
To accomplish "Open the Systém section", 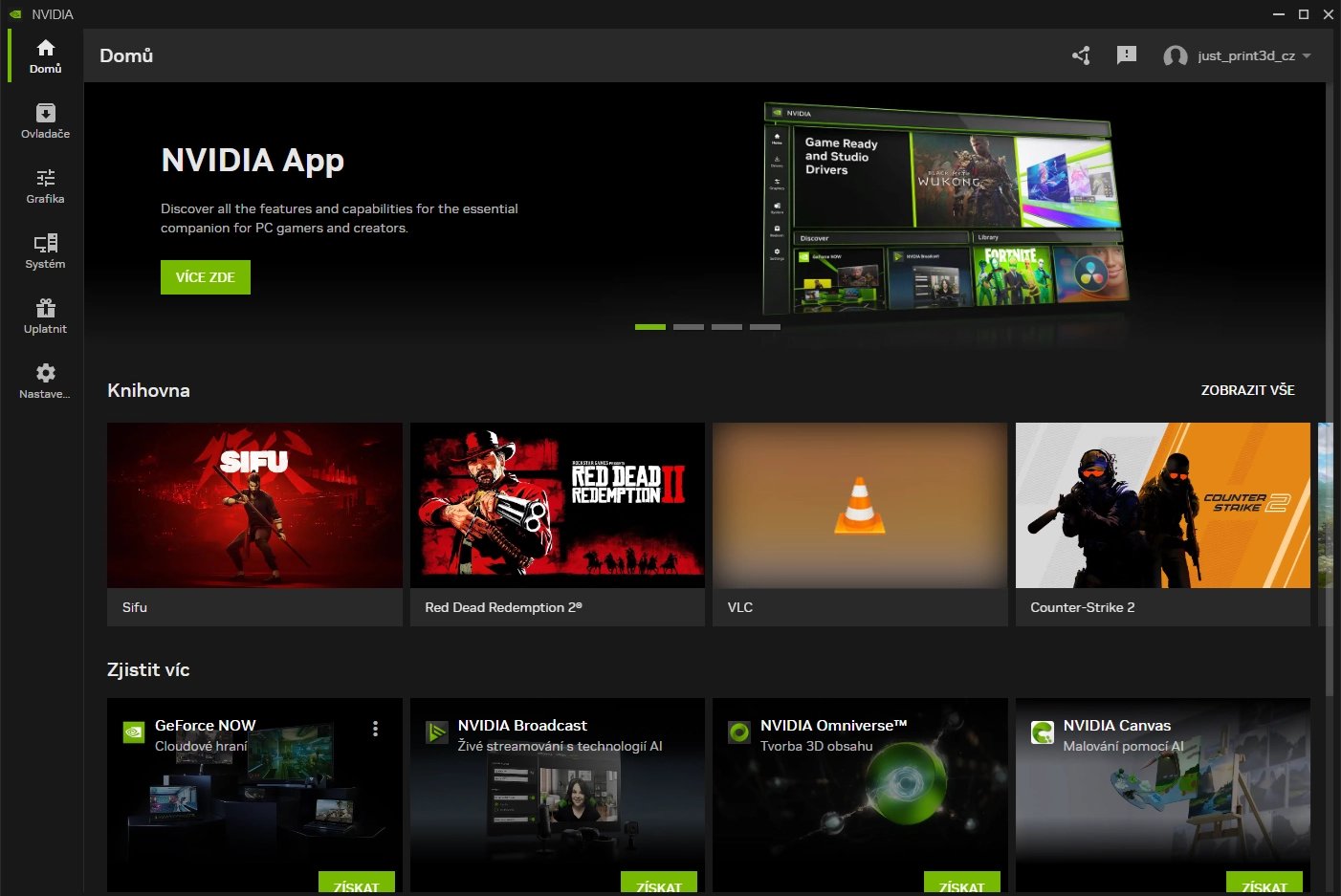I will tap(45, 251).
